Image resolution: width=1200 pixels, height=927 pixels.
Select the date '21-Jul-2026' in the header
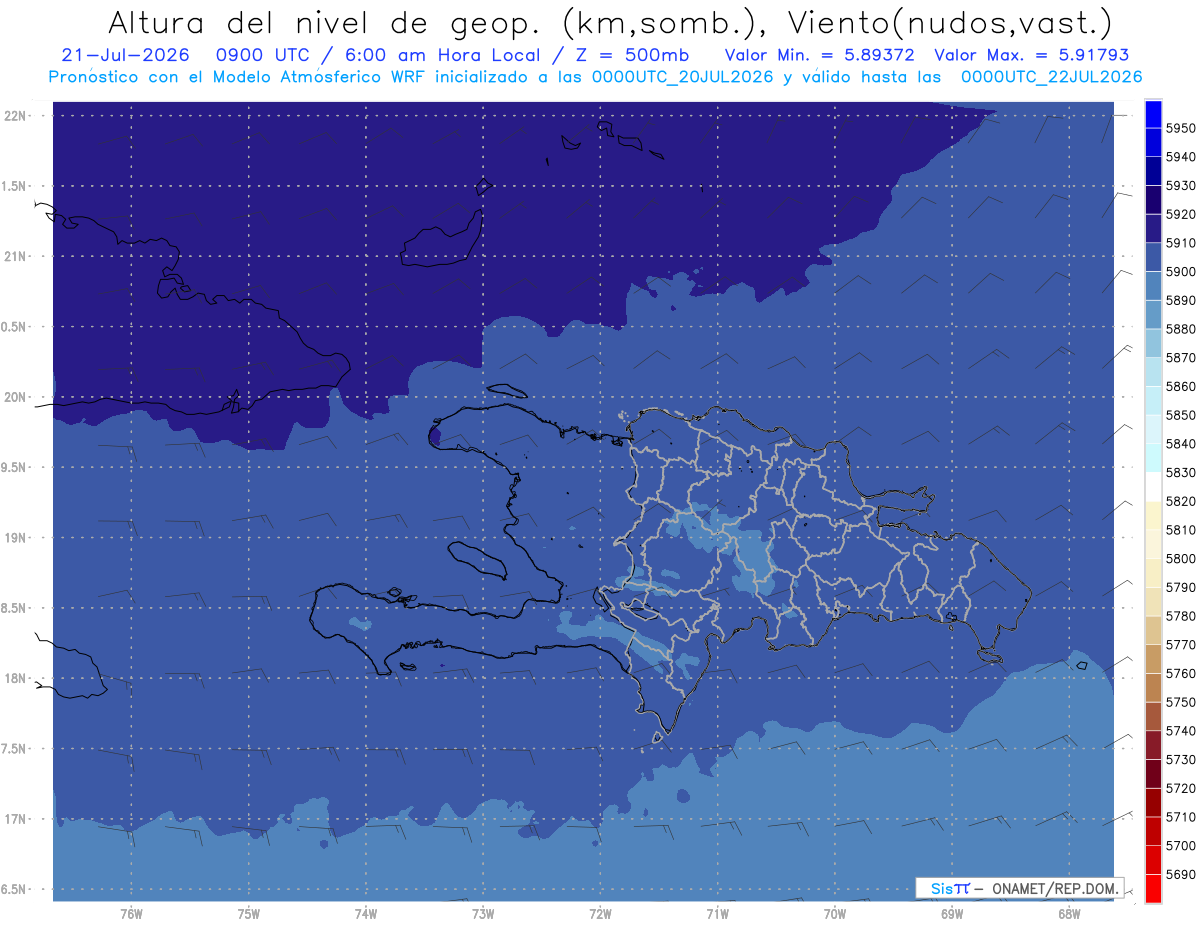pos(125,55)
